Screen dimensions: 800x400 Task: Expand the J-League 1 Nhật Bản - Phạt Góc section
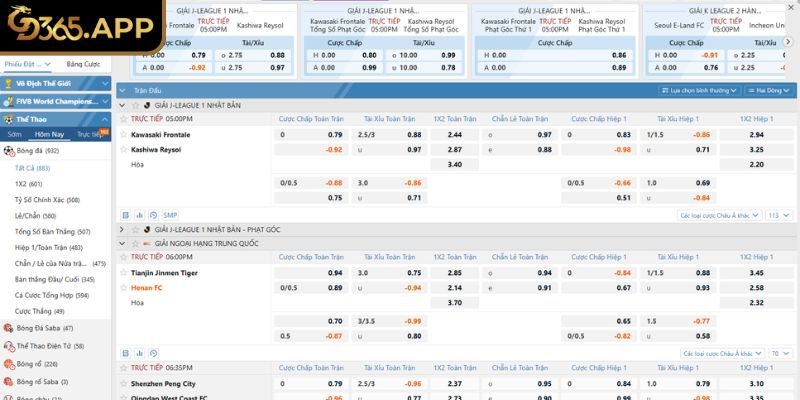coord(123,230)
